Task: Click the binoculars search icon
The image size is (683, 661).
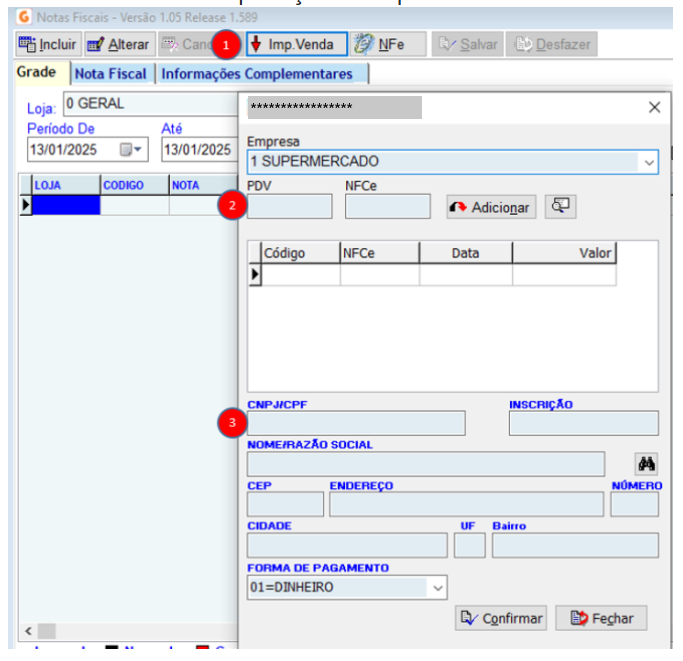Action: [x=646, y=464]
